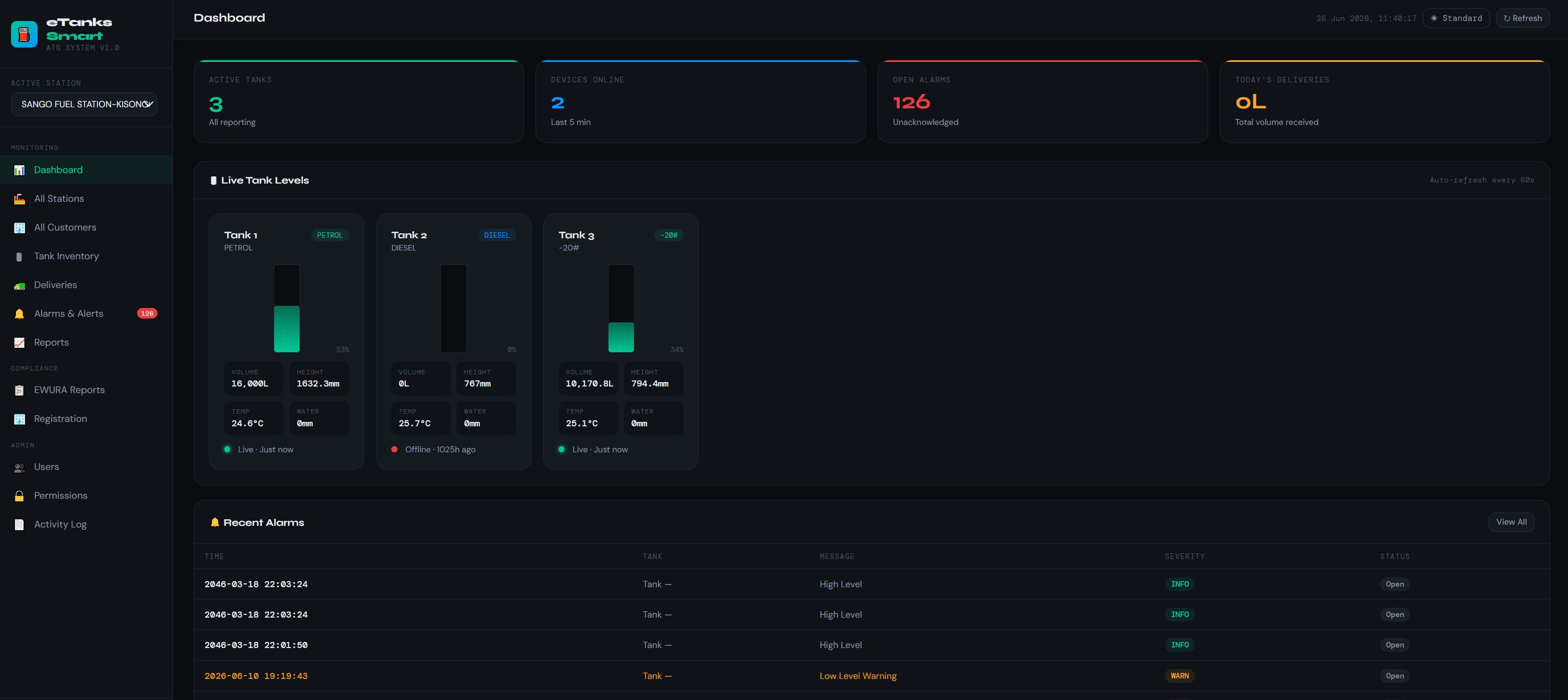The width and height of the screenshot is (1568, 700).
Task: Click the Dashboard bar chart icon
Action: pyautogui.click(x=19, y=170)
